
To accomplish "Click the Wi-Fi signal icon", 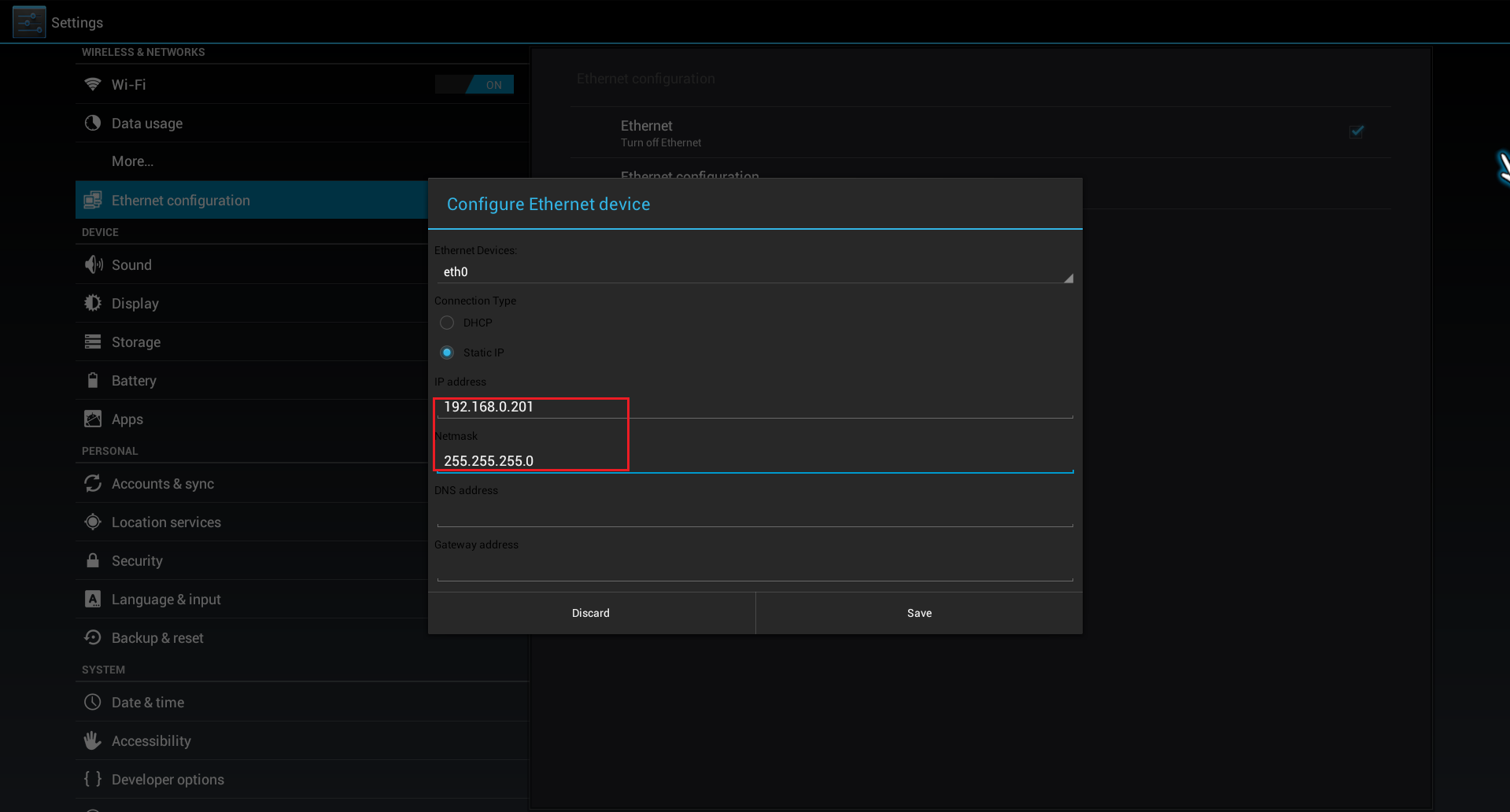I will [x=93, y=84].
